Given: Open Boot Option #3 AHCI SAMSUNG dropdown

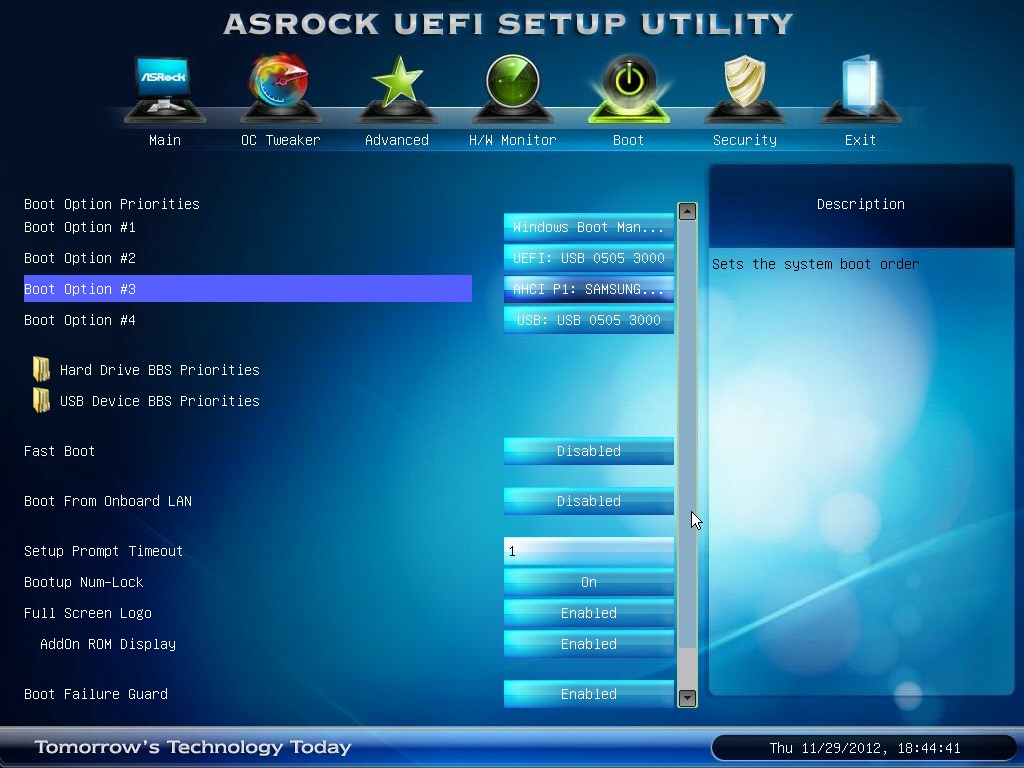Looking at the screenshot, I should click(588, 289).
